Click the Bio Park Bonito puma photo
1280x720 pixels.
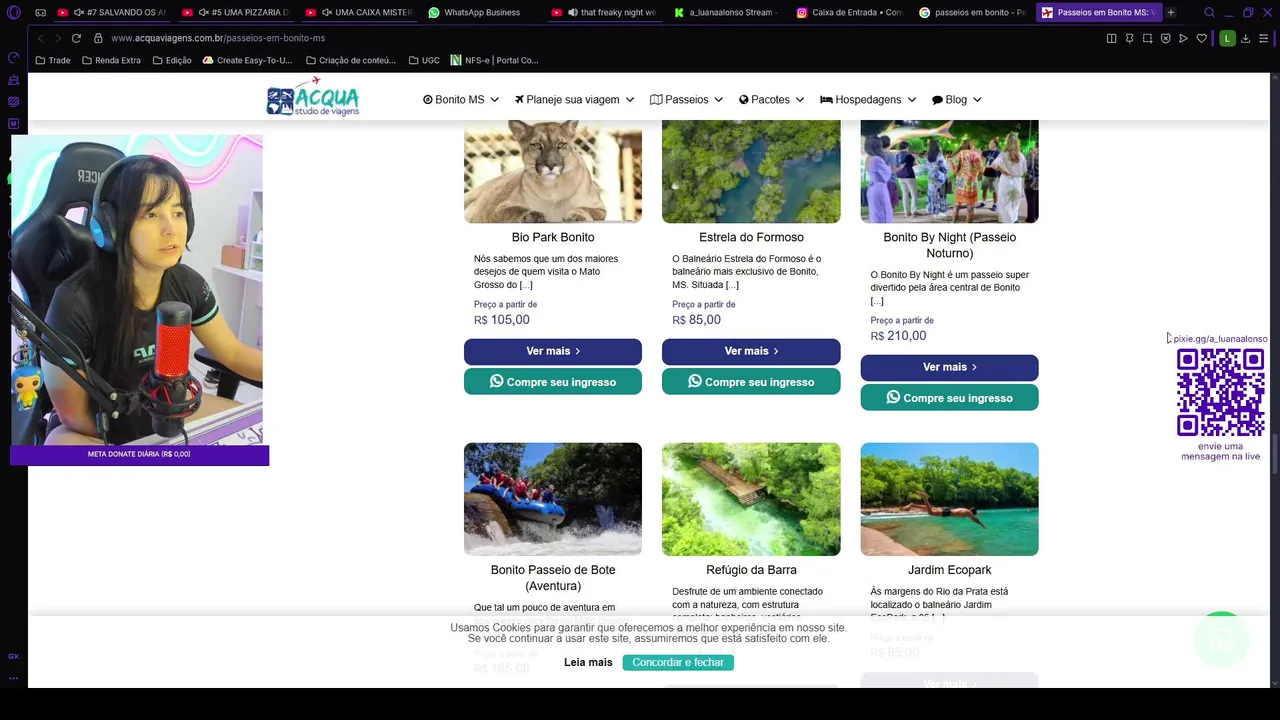pos(553,171)
